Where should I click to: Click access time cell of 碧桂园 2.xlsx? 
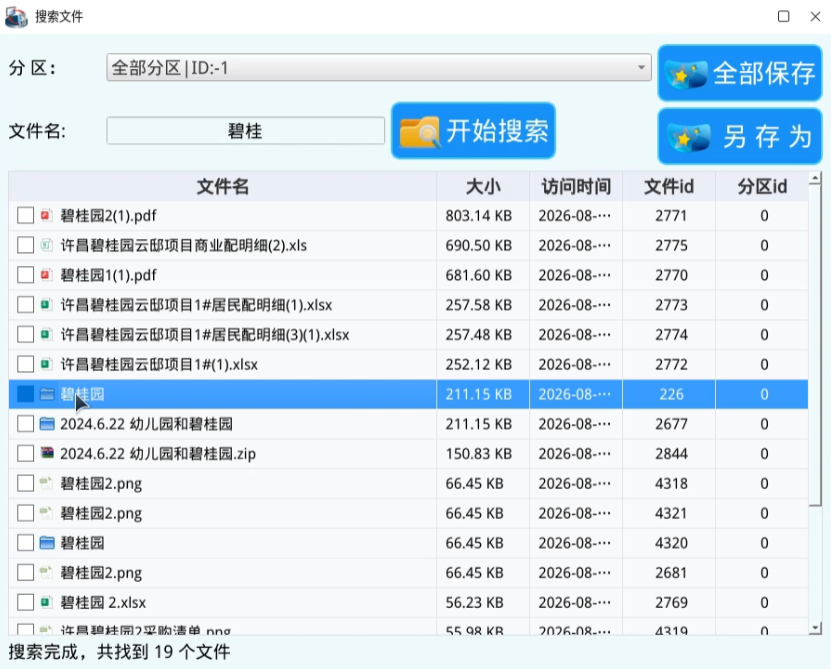point(574,602)
